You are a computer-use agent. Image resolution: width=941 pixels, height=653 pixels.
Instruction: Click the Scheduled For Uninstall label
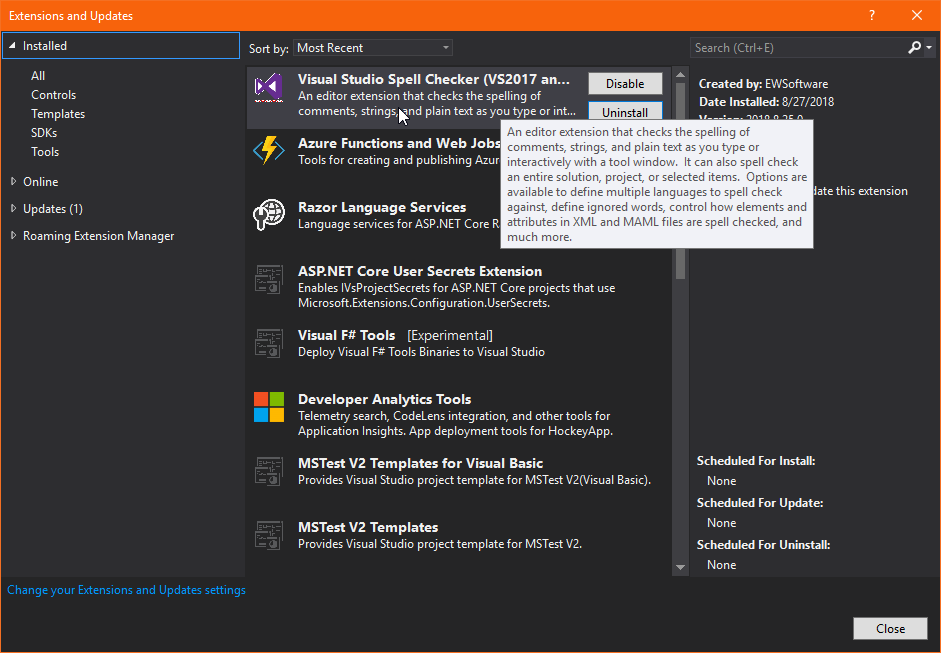[763, 545]
